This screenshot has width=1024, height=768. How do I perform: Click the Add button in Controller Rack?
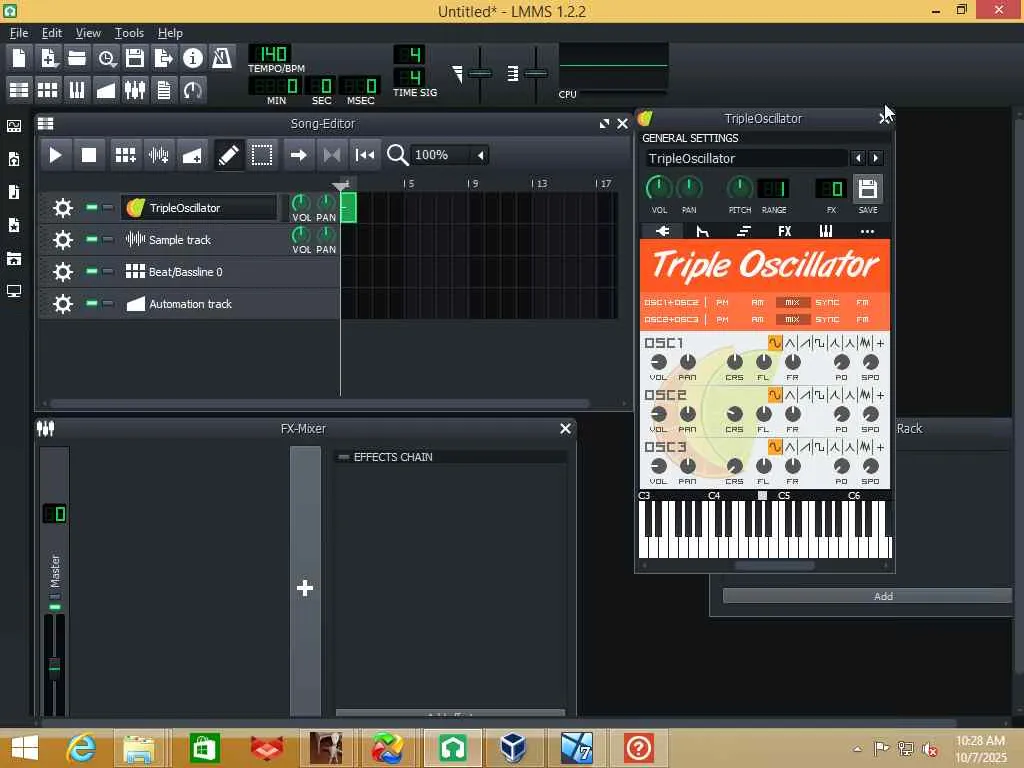867,596
